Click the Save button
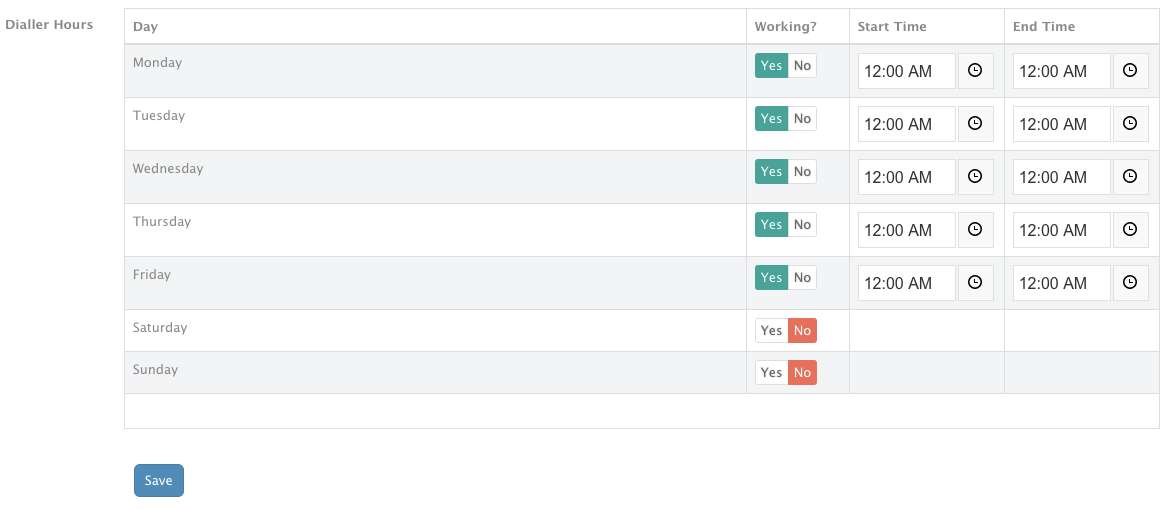 158,480
